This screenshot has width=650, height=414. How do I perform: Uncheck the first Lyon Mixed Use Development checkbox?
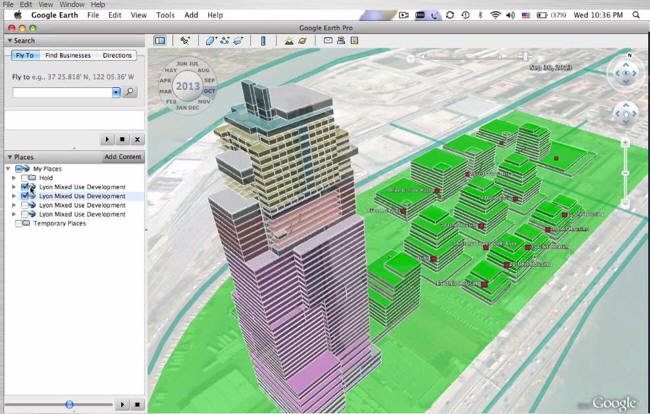pyautogui.click(x=24, y=187)
